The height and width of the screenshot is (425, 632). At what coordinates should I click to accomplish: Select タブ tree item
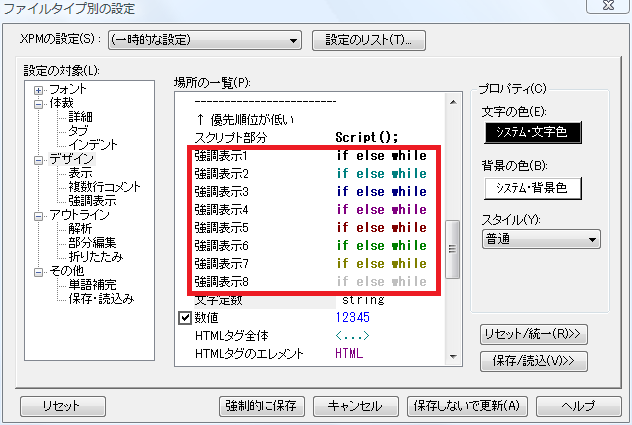click(x=78, y=131)
